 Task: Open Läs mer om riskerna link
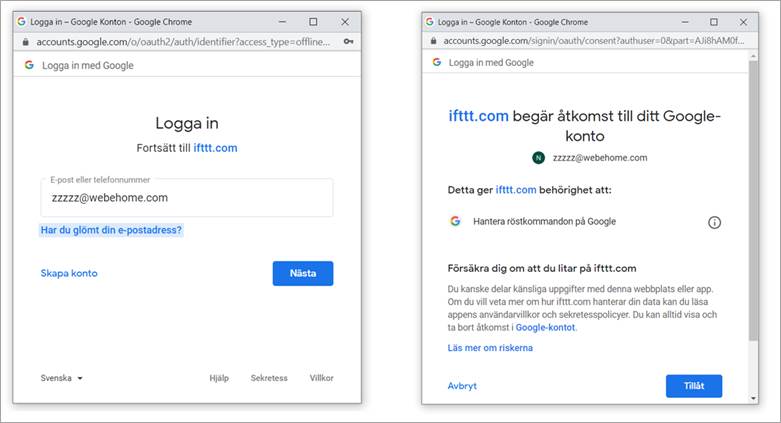pos(490,348)
